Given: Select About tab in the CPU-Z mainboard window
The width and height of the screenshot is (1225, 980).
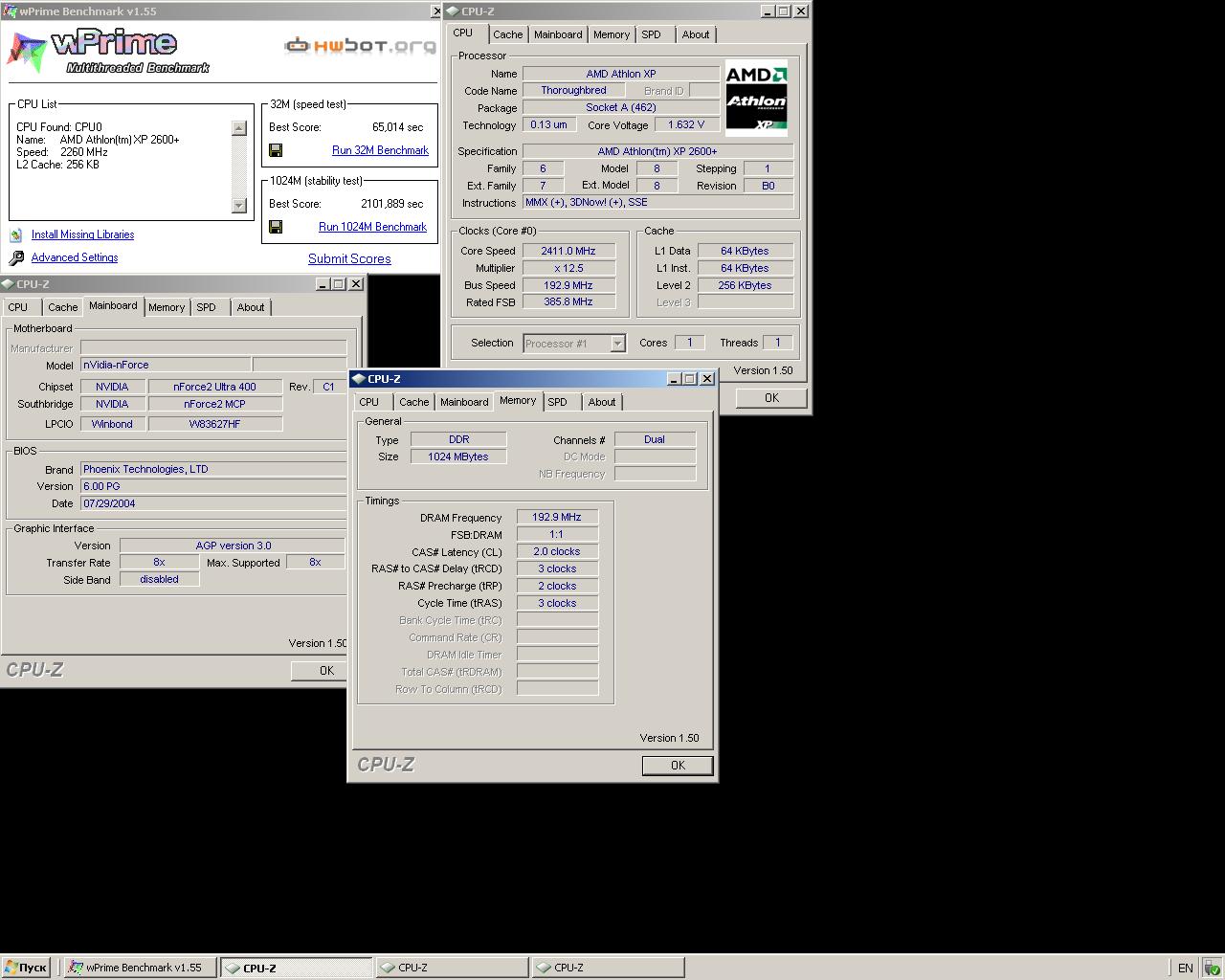Looking at the screenshot, I should click(x=251, y=307).
